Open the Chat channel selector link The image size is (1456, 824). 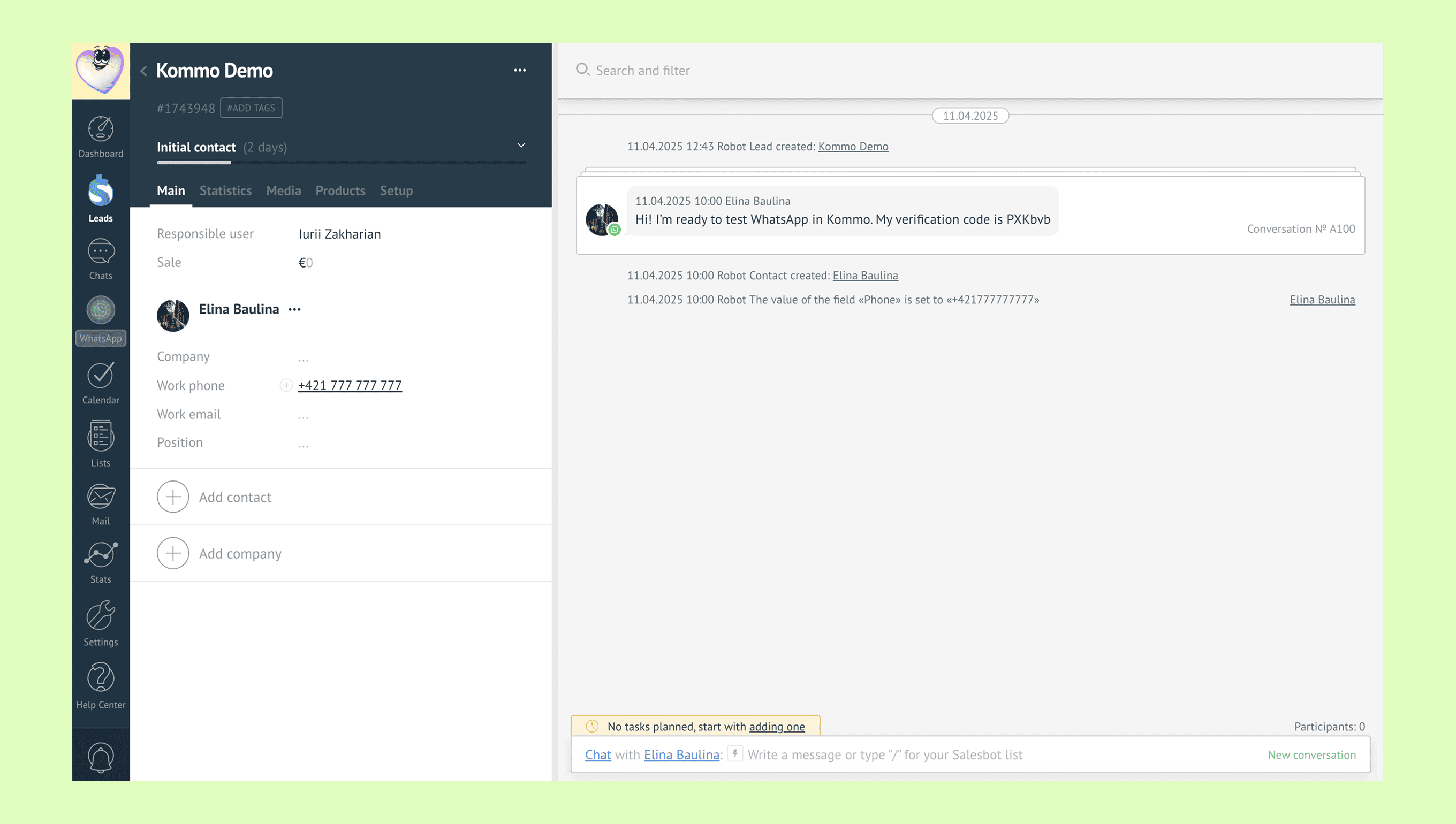pyautogui.click(x=598, y=754)
